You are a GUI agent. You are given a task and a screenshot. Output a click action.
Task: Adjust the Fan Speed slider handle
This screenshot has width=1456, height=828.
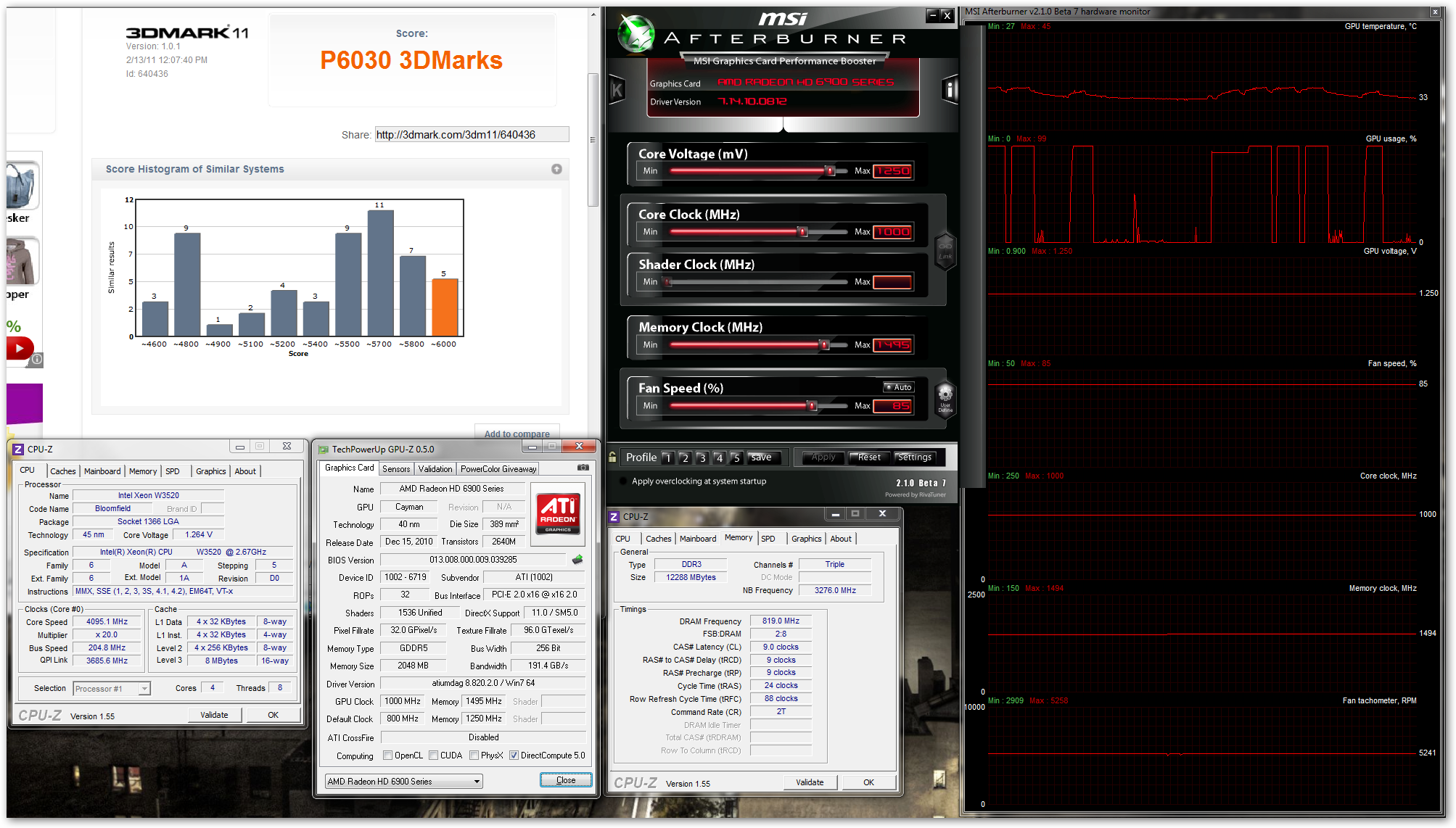(x=812, y=406)
